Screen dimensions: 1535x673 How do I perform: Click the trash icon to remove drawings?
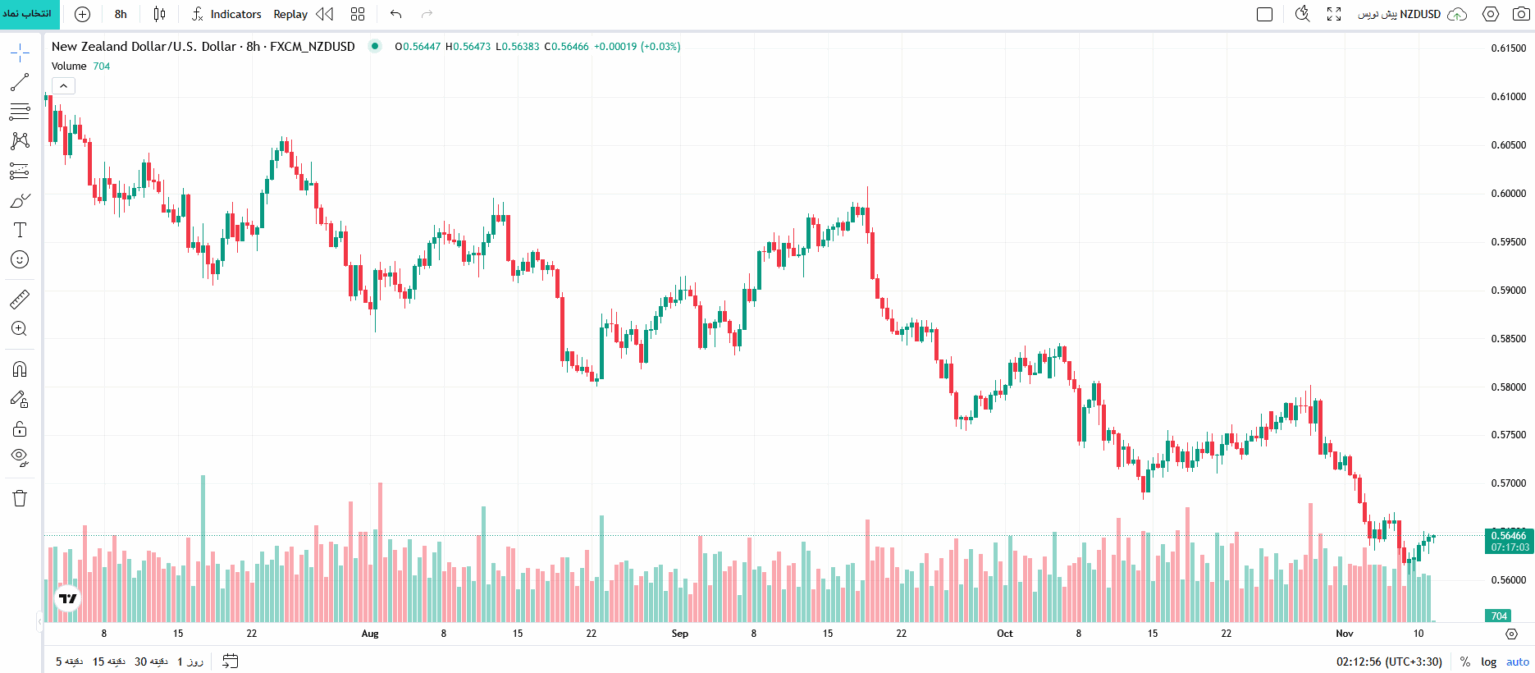pos(19,497)
